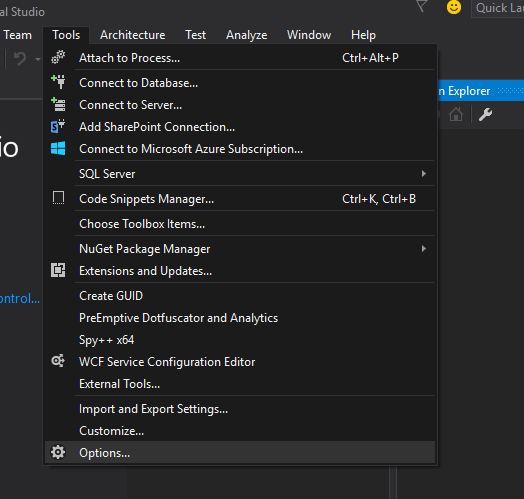Expand the NuGet Package Manager submenu
This screenshot has height=499, width=524.
click(x=424, y=249)
